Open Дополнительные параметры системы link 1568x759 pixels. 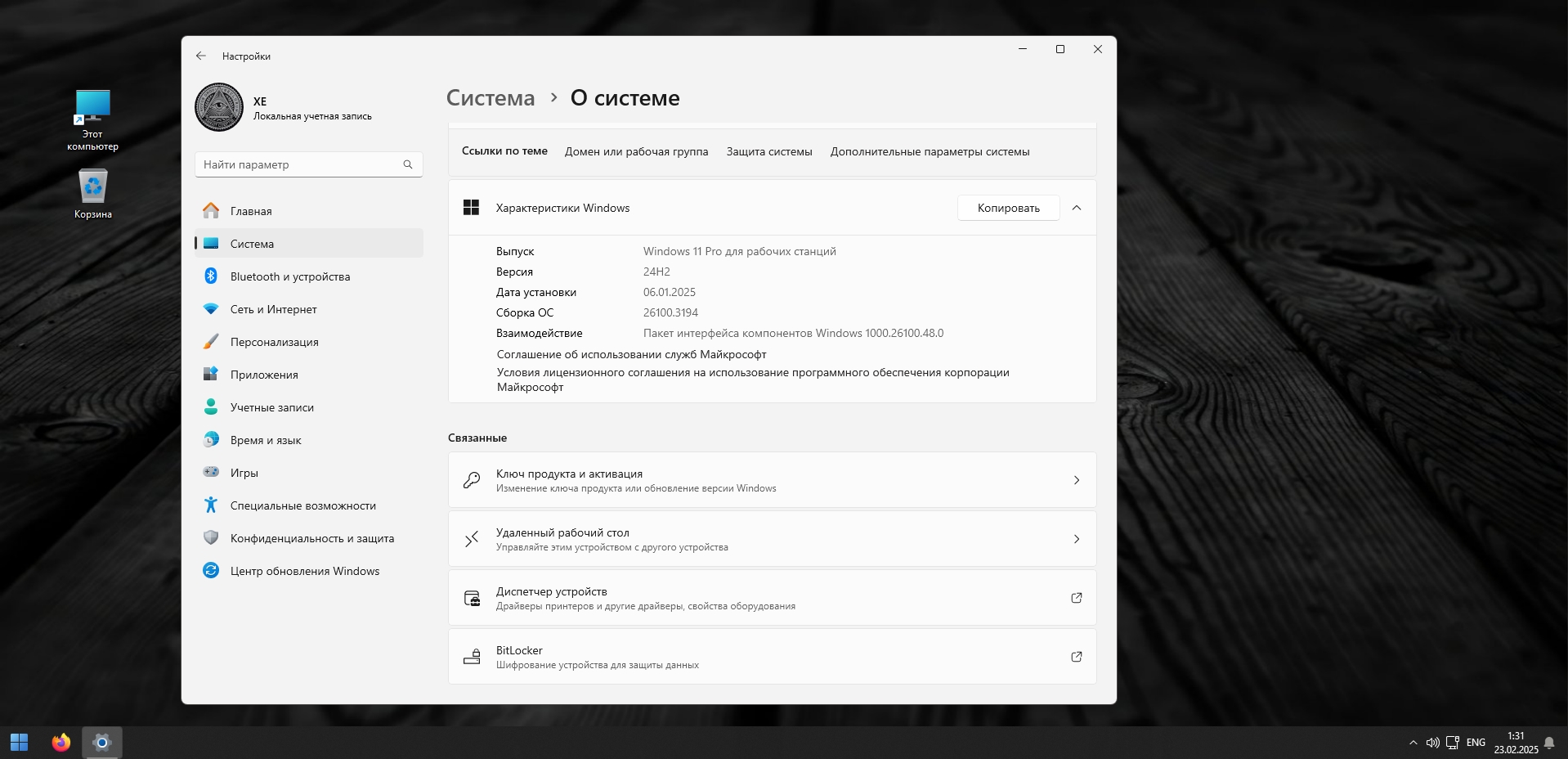coord(930,151)
